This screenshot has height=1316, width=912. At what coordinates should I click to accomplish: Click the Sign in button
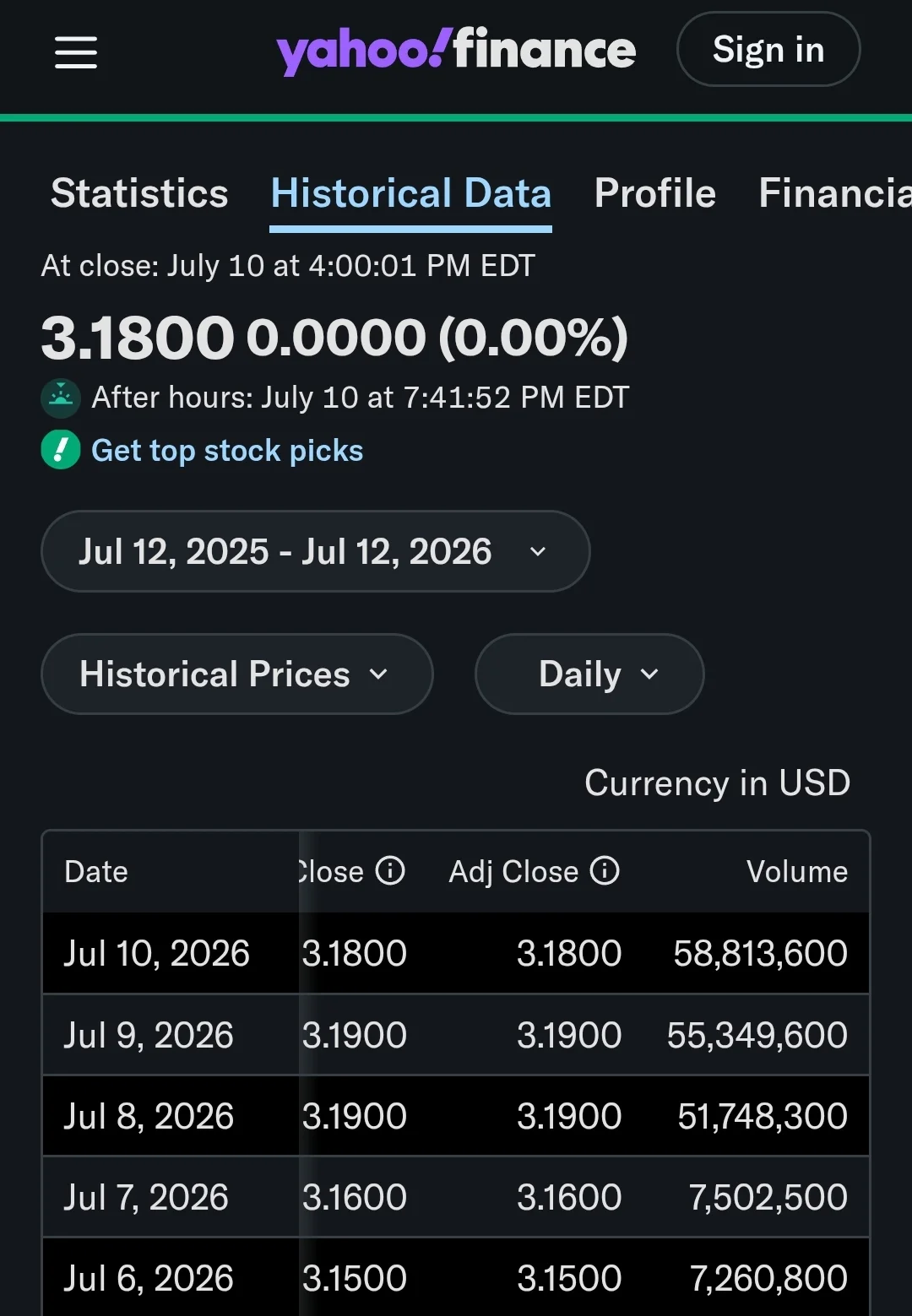pyautogui.click(x=768, y=50)
